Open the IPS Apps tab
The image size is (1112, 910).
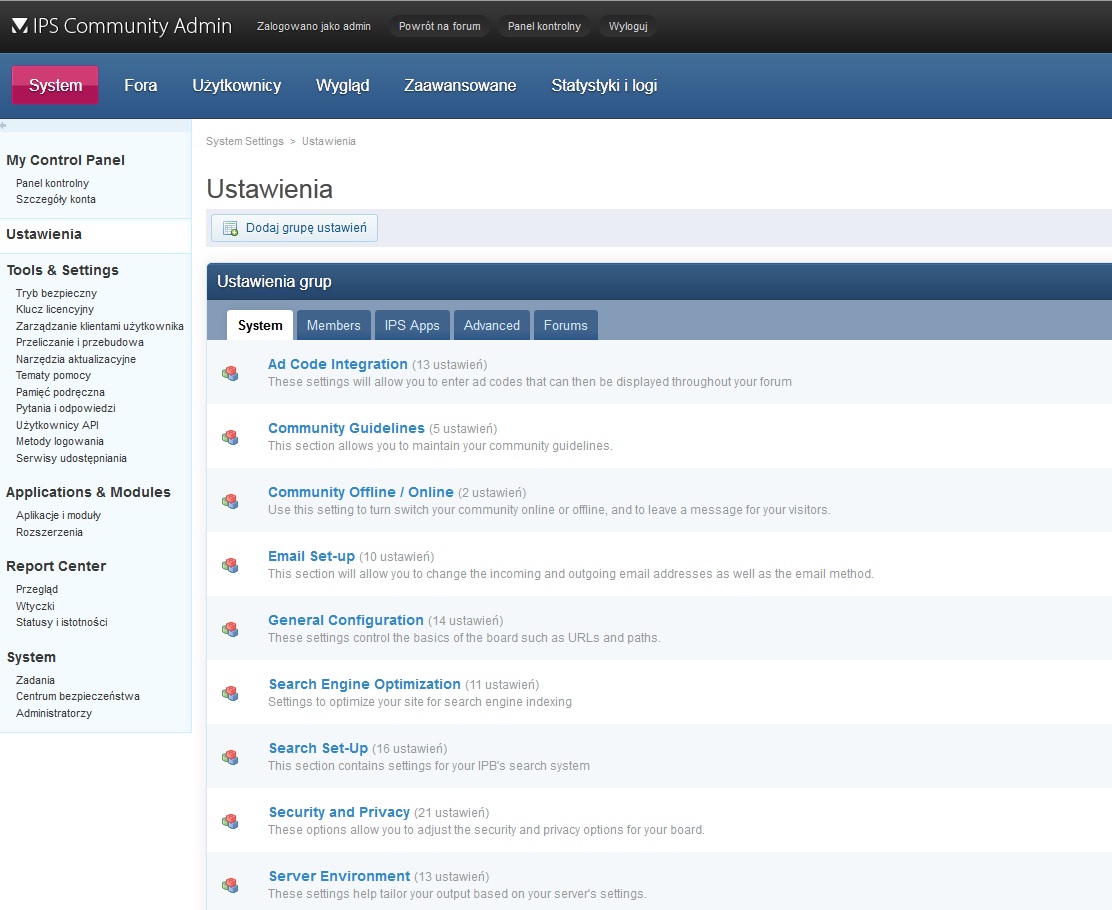click(412, 325)
